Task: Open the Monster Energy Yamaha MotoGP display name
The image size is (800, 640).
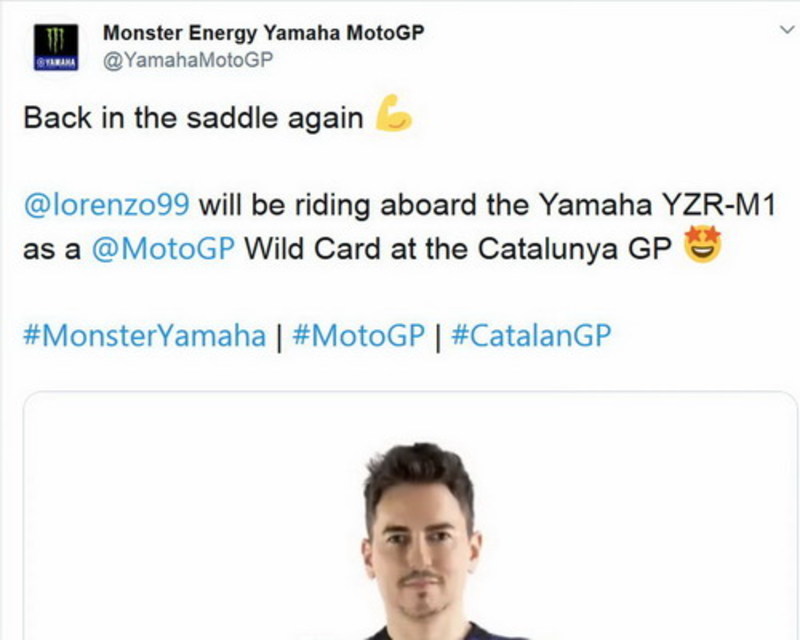Action: 263,33
